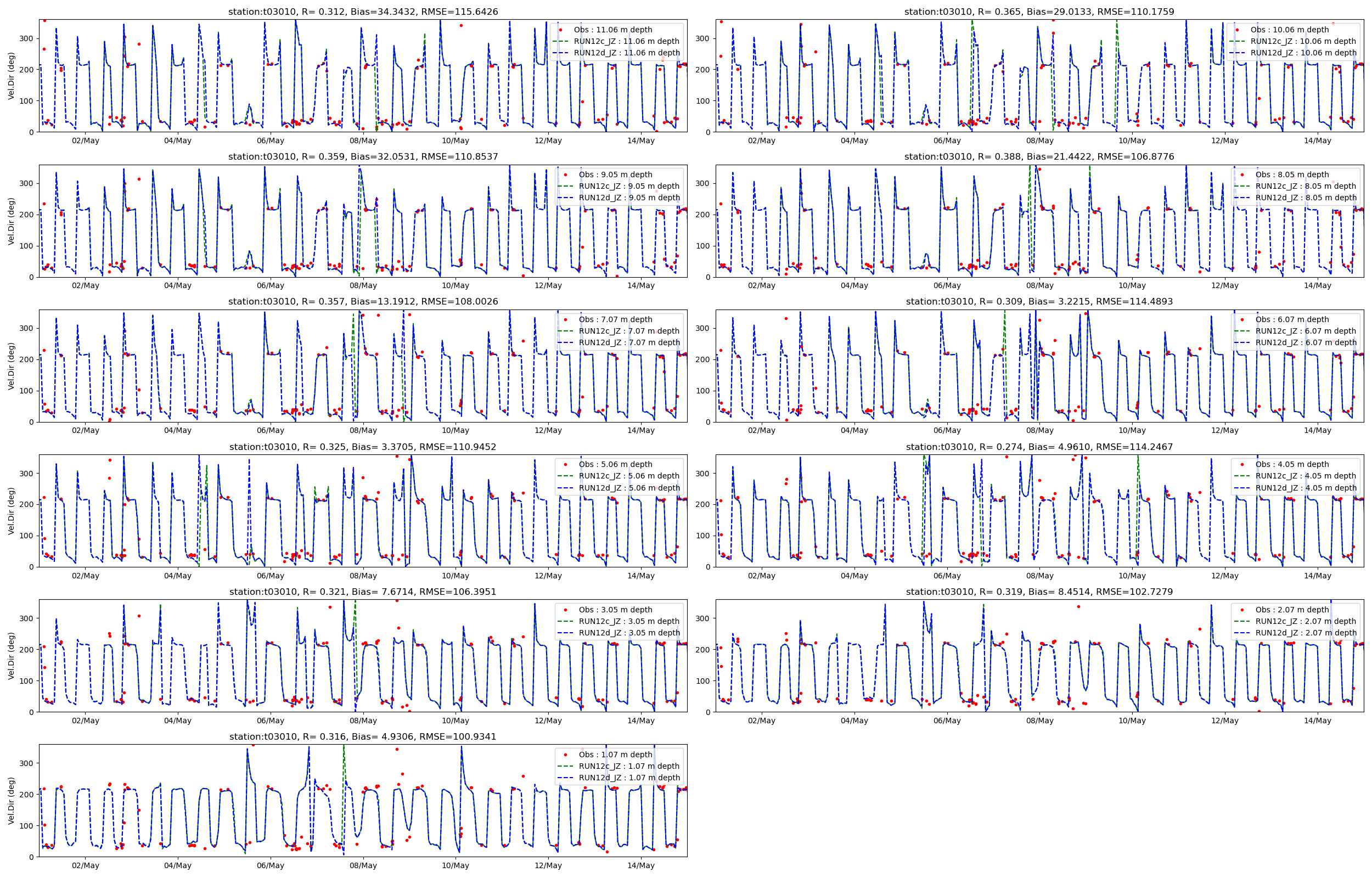Click the blue RUN12d_JZ line in 9.05 m legend
Image resolution: width=1372 pixels, height=878 pixels.
[565, 198]
